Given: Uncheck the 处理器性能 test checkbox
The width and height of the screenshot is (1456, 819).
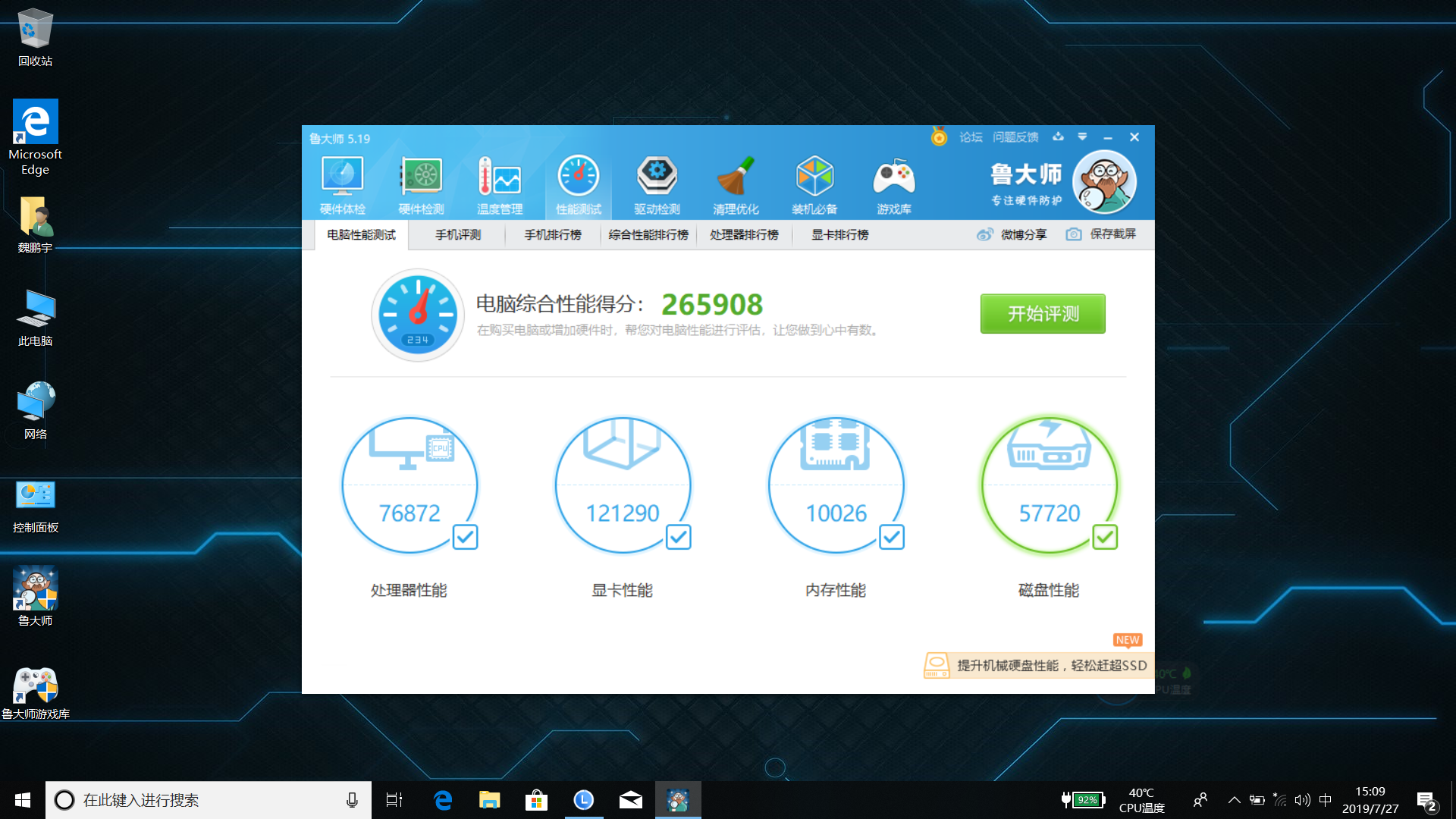Looking at the screenshot, I should 465,537.
